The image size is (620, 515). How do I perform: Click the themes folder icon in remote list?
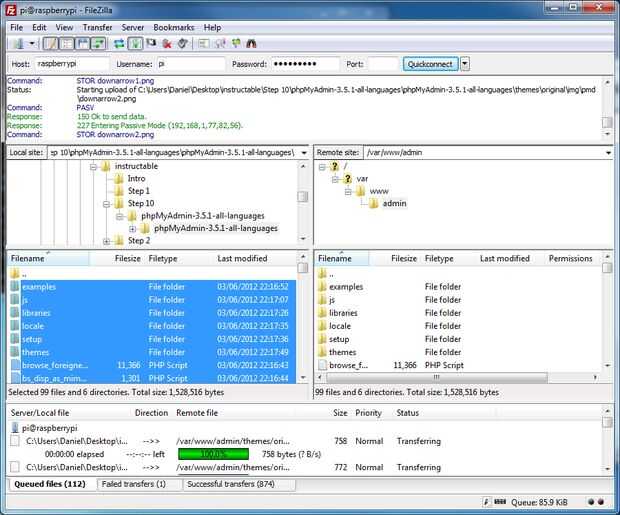[x=322, y=352]
